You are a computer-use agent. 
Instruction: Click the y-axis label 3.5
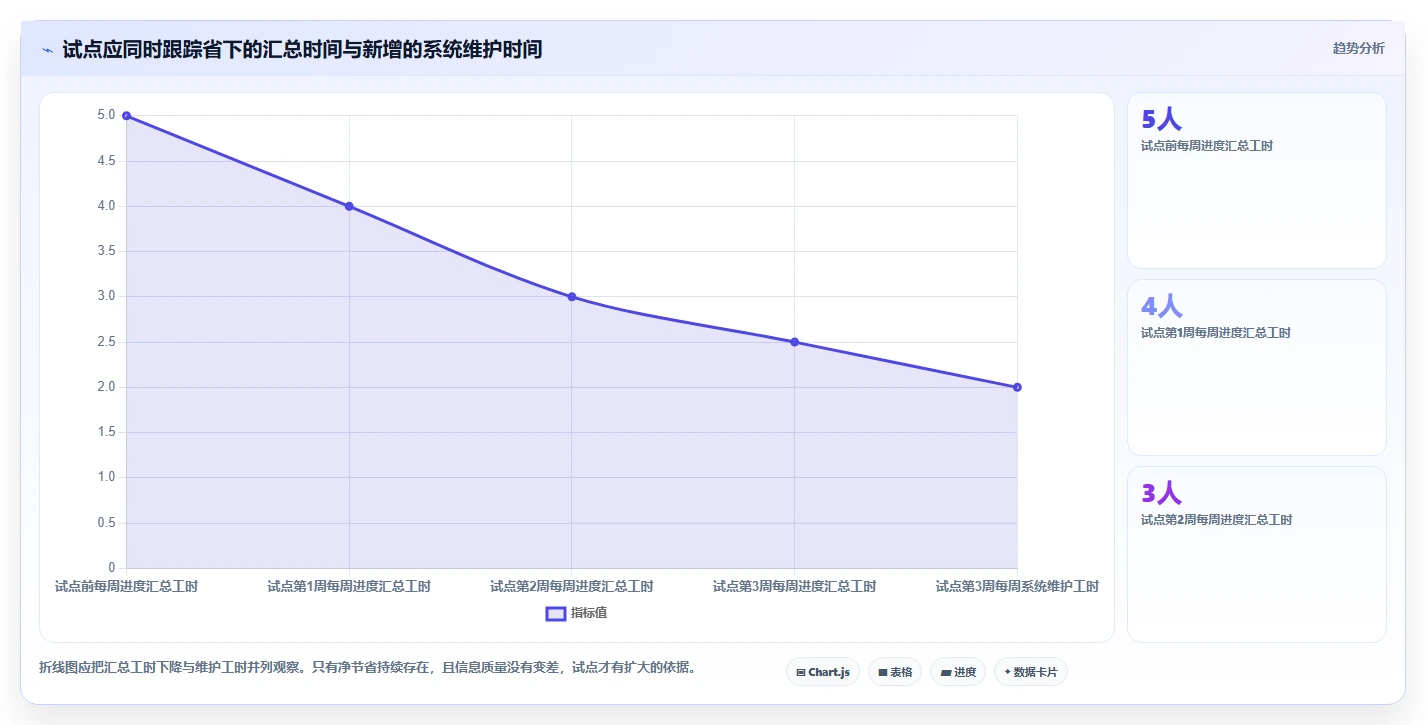106,251
